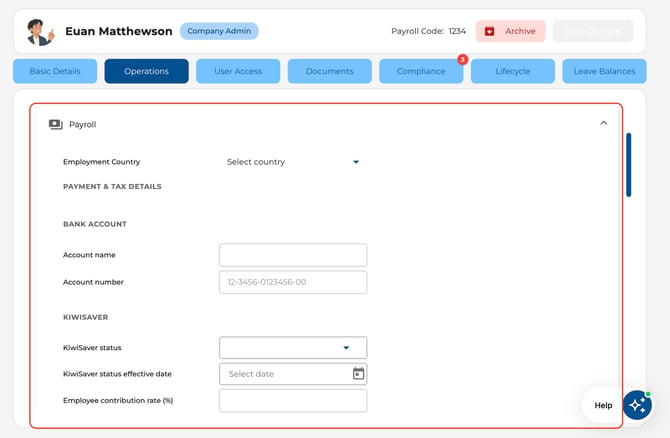670x438 pixels.
Task: Click the Compliance notification badge
Action: click(x=462, y=59)
